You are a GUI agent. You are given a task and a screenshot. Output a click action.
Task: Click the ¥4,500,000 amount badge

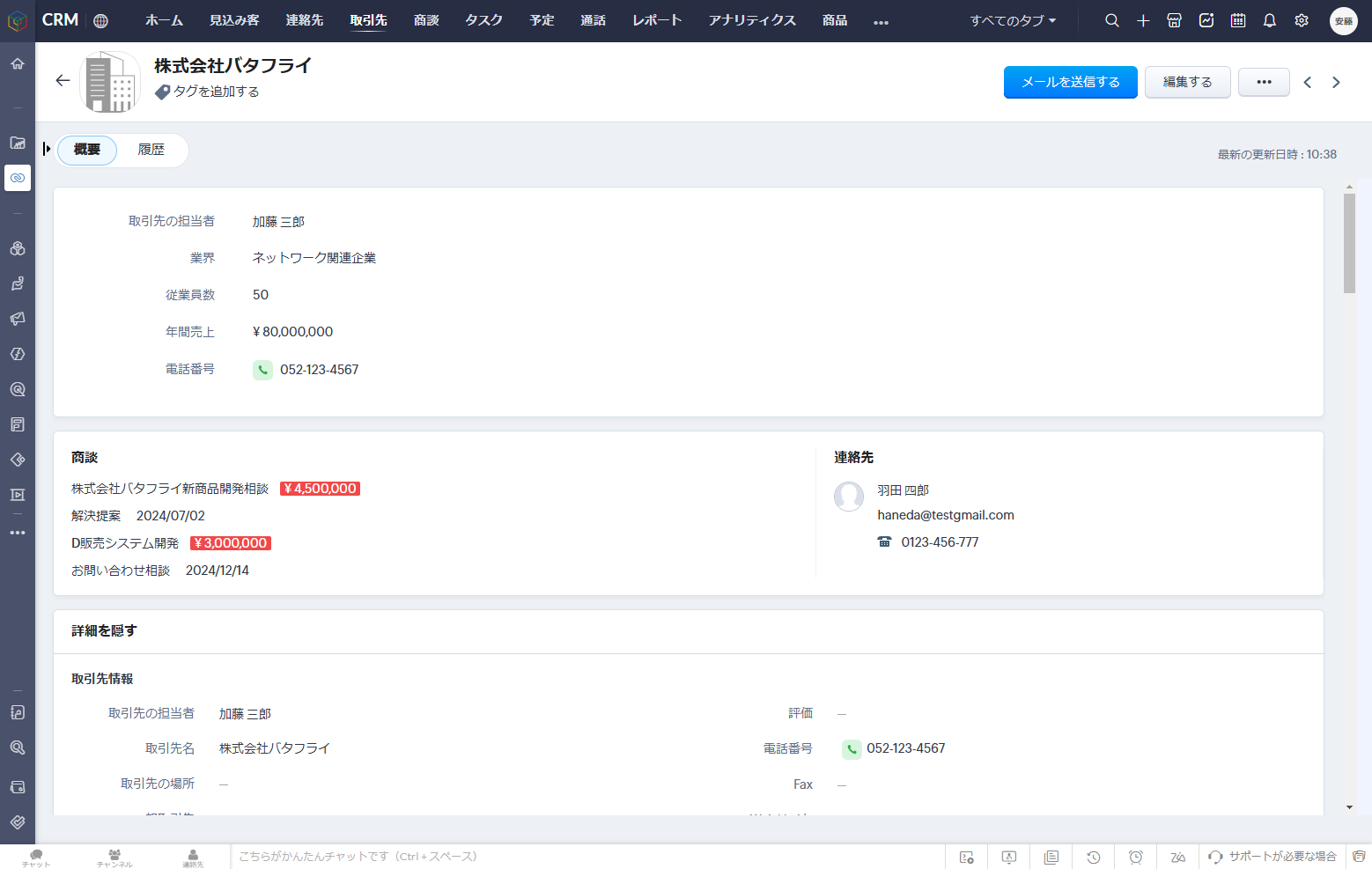321,489
